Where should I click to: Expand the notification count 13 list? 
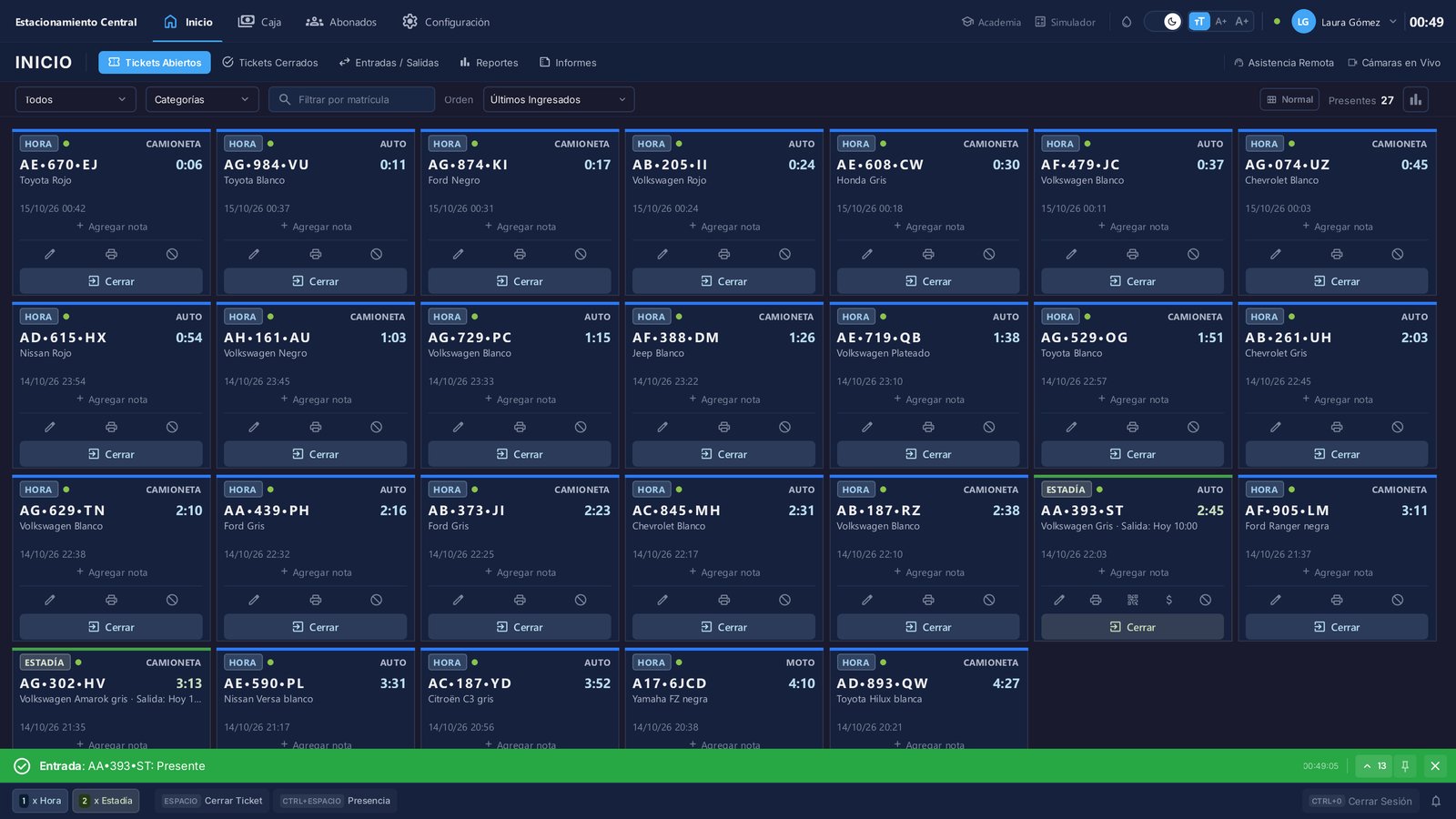[x=1374, y=766]
